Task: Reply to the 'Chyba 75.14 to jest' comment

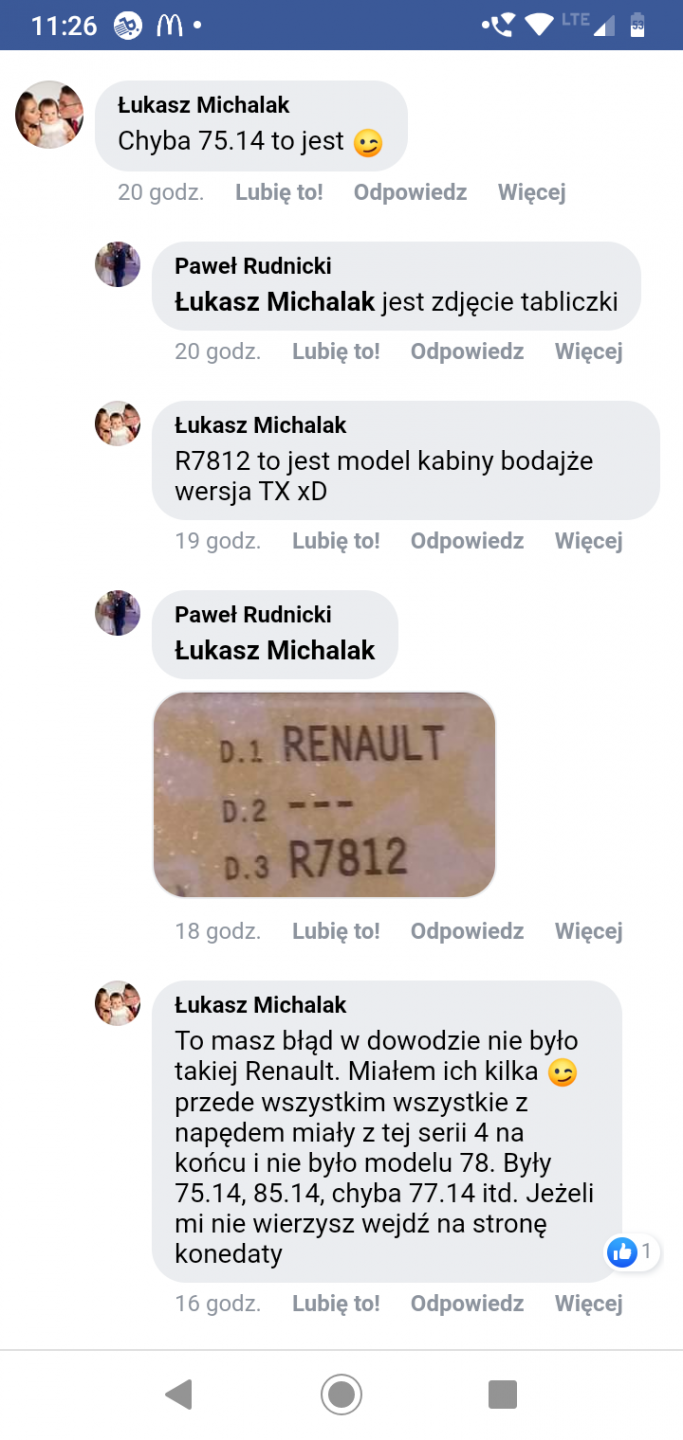Action: (x=410, y=192)
